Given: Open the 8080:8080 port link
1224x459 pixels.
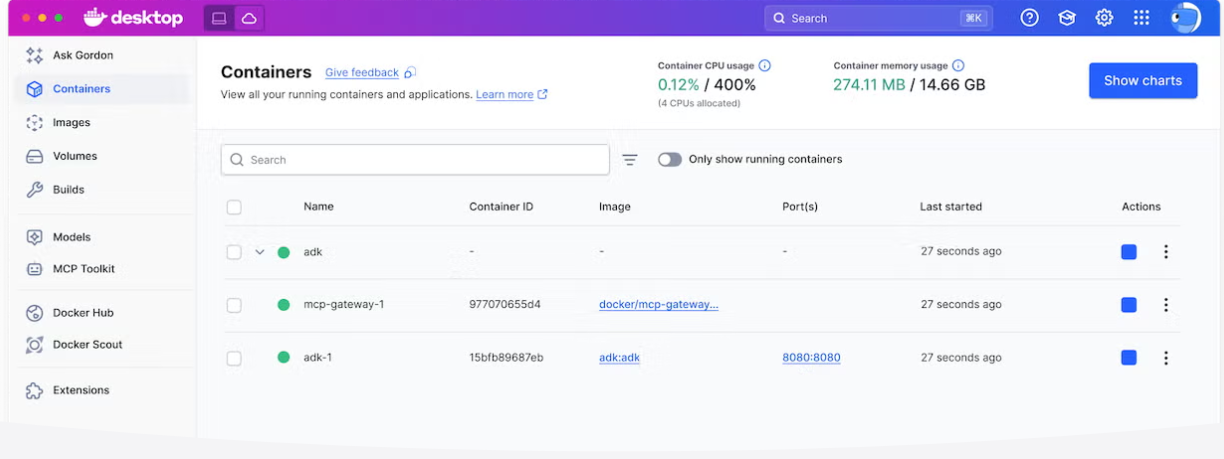Looking at the screenshot, I should [x=811, y=358].
